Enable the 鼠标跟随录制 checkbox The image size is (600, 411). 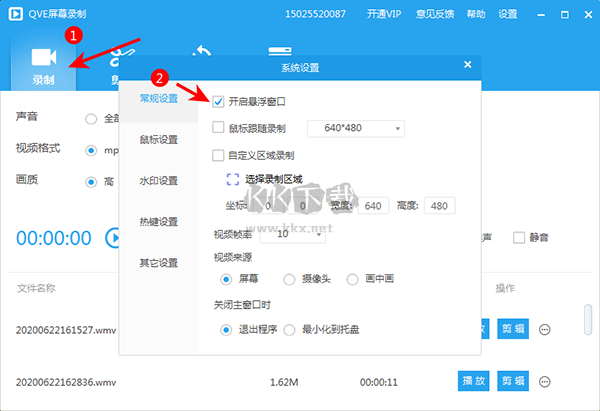pos(219,128)
